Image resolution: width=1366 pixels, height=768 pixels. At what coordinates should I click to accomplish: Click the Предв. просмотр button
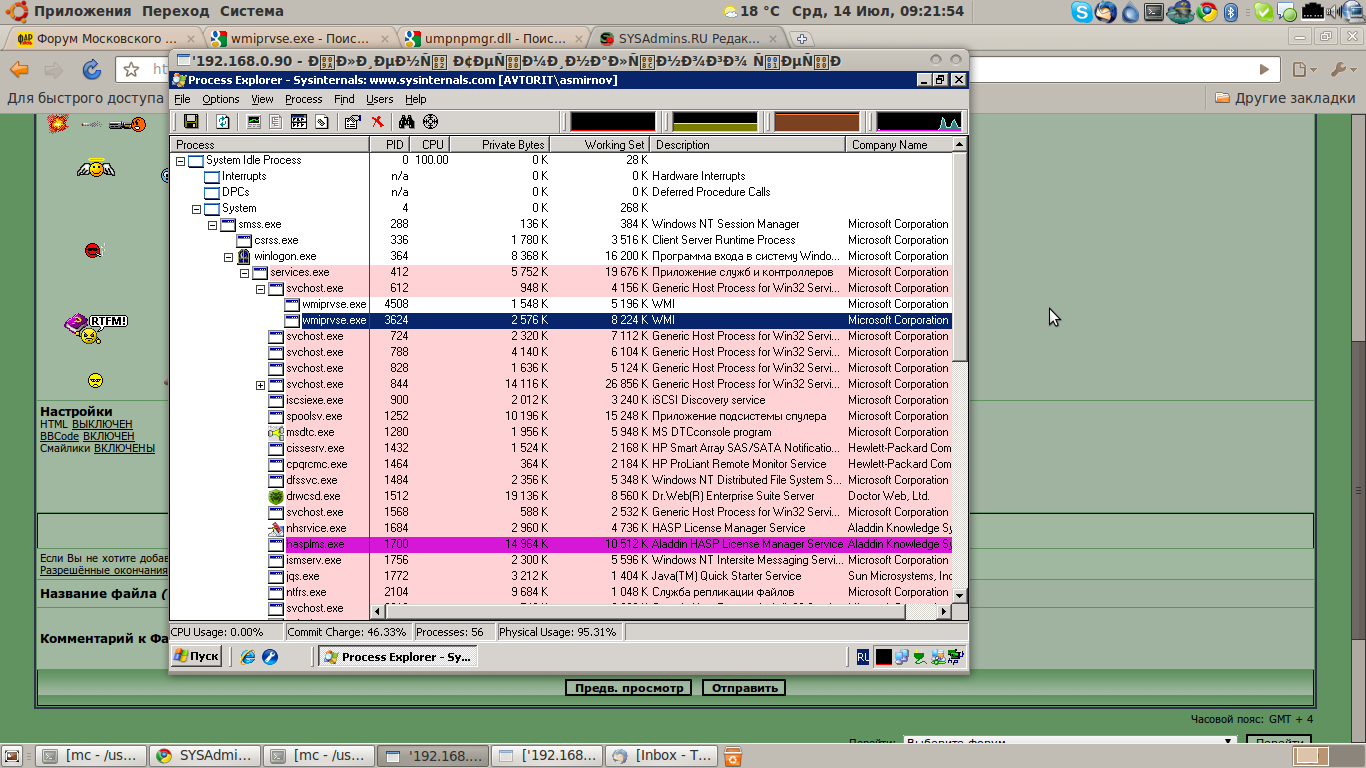pyautogui.click(x=629, y=687)
